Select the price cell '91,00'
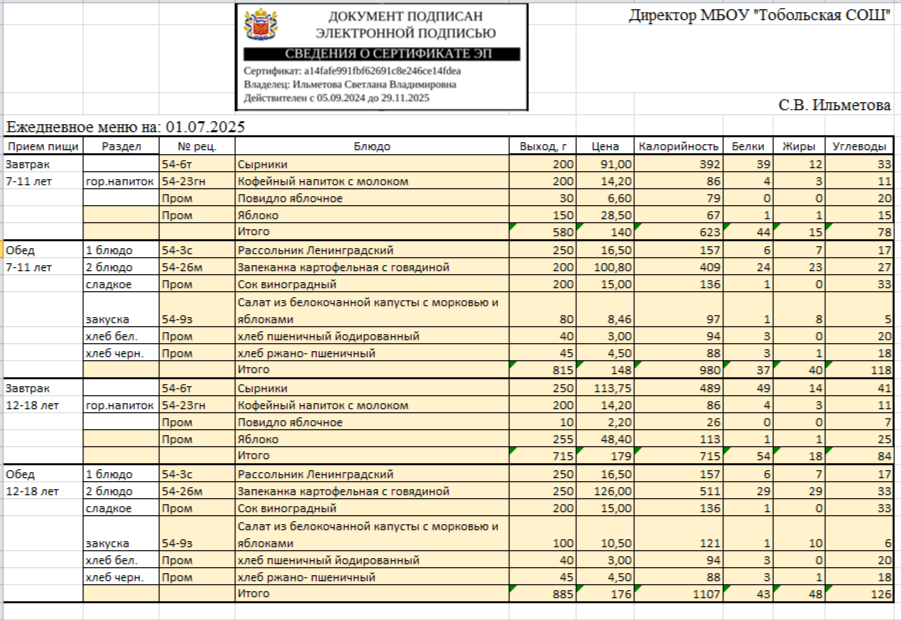The image size is (901, 620). 605,164
